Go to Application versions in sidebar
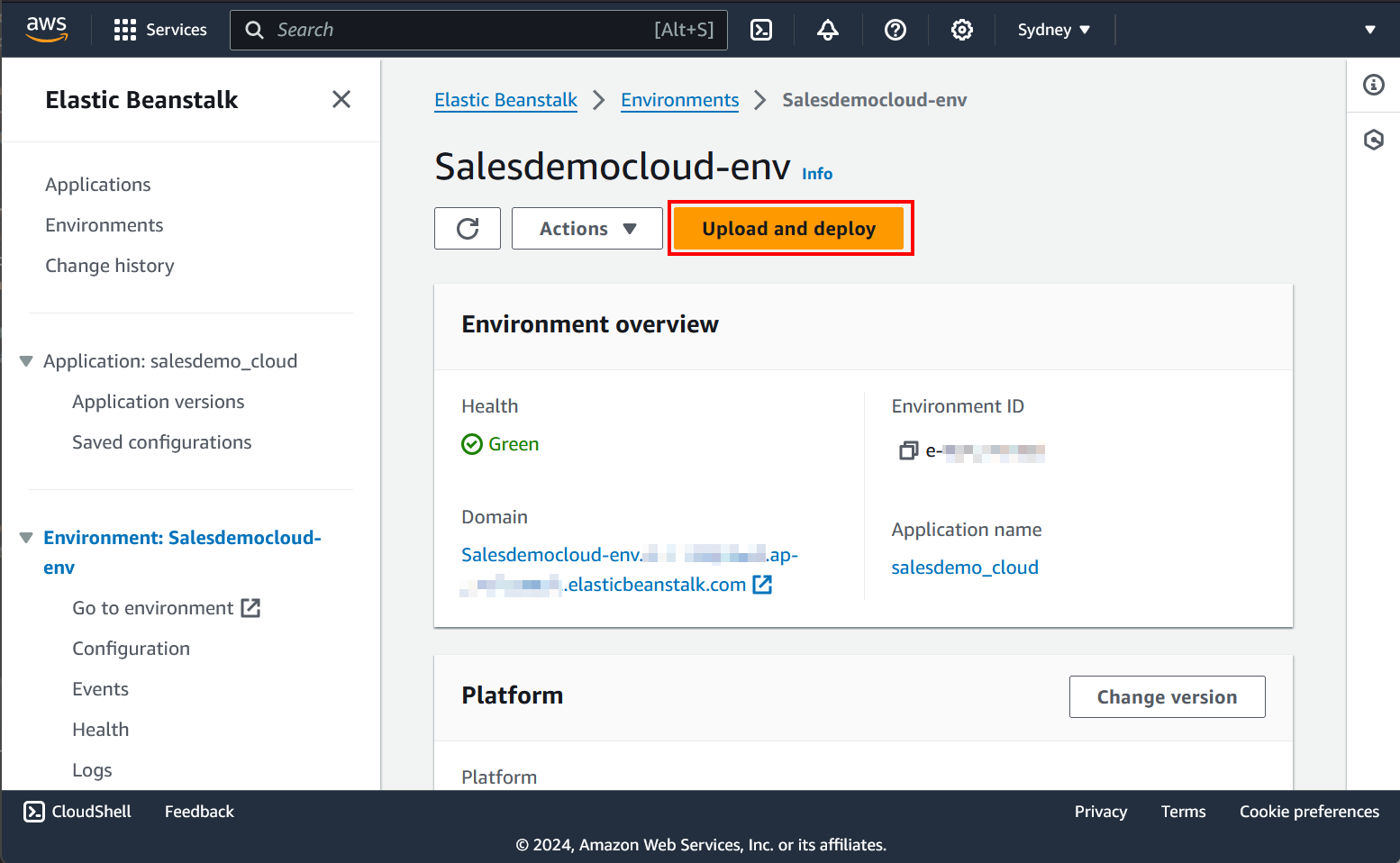 pyautogui.click(x=158, y=402)
